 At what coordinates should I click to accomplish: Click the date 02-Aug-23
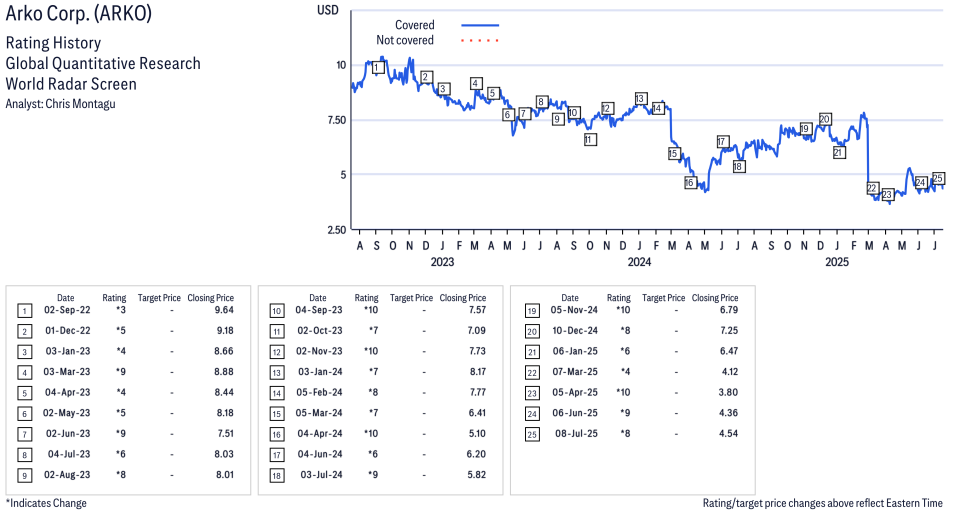(67, 475)
